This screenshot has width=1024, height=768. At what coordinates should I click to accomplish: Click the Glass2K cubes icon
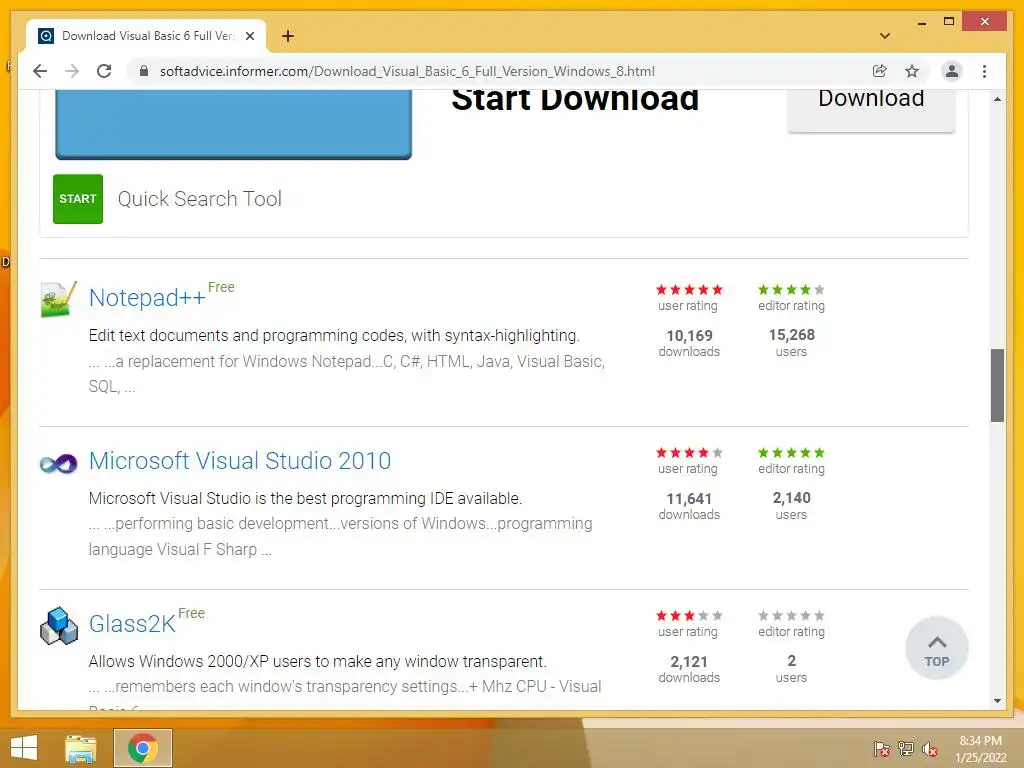tap(58, 626)
